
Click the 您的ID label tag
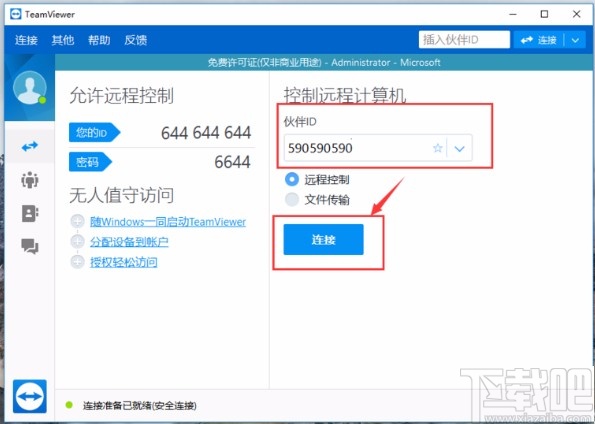94,132
